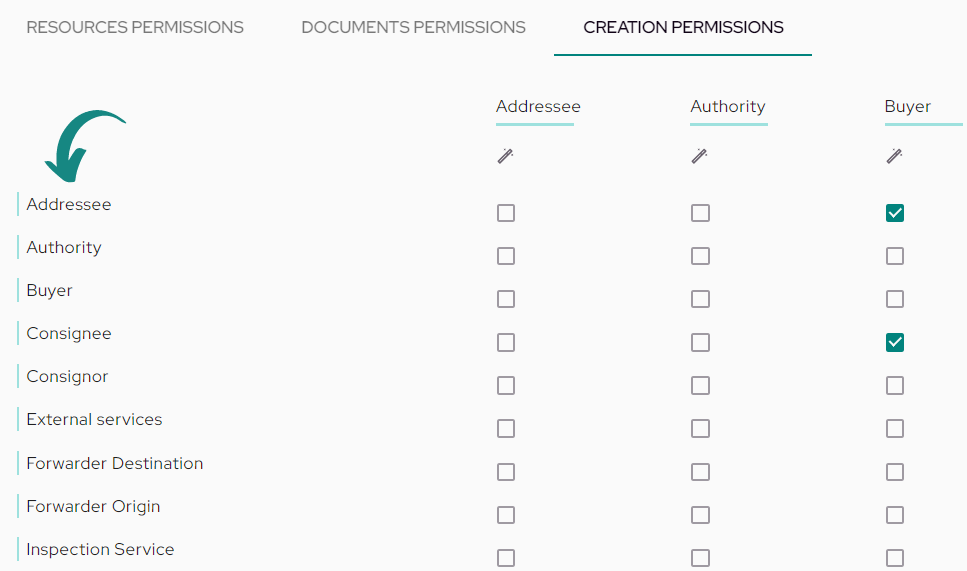The width and height of the screenshot is (967, 571).
Task: Click the Consignee row label
Action: tap(69, 334)
